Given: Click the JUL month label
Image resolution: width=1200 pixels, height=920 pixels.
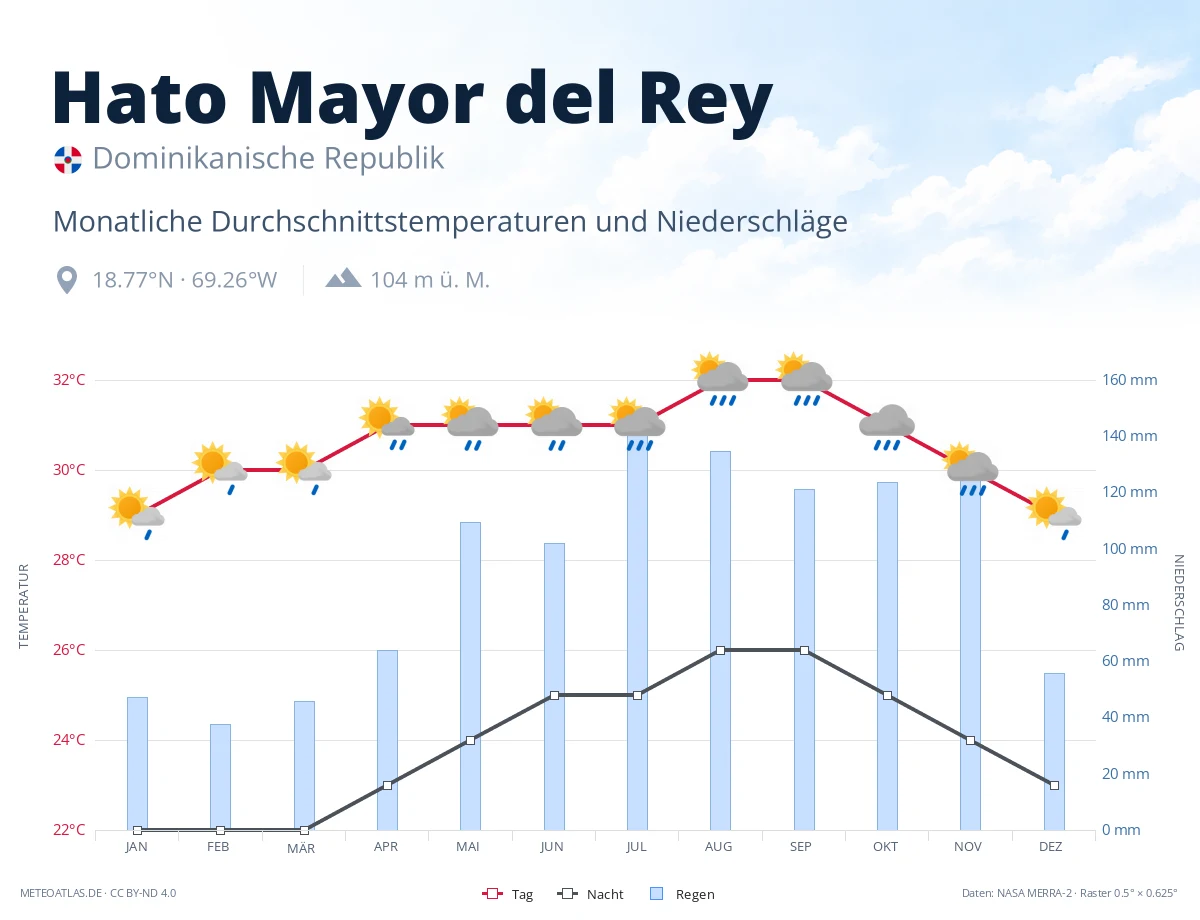Looking at the screenshot, I should coord(635,846).
